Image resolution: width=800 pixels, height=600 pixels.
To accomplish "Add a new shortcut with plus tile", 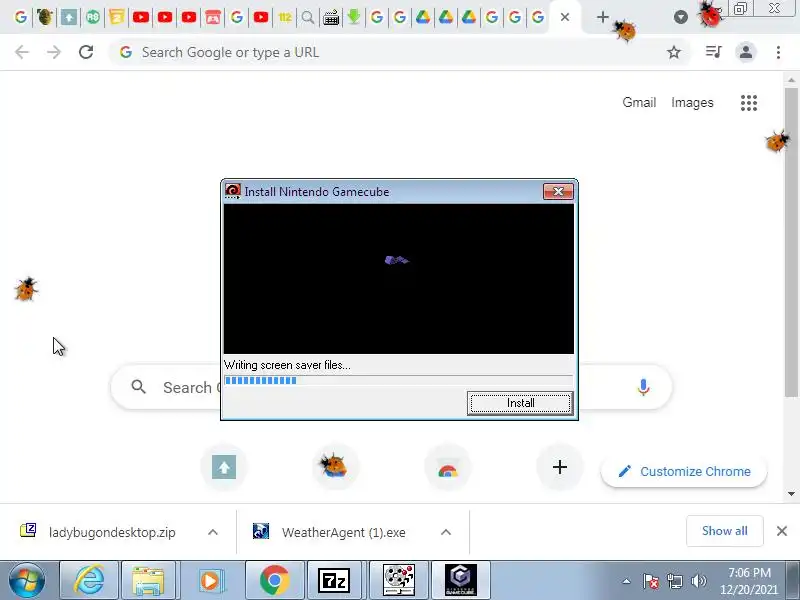I will tap(560, 467).
